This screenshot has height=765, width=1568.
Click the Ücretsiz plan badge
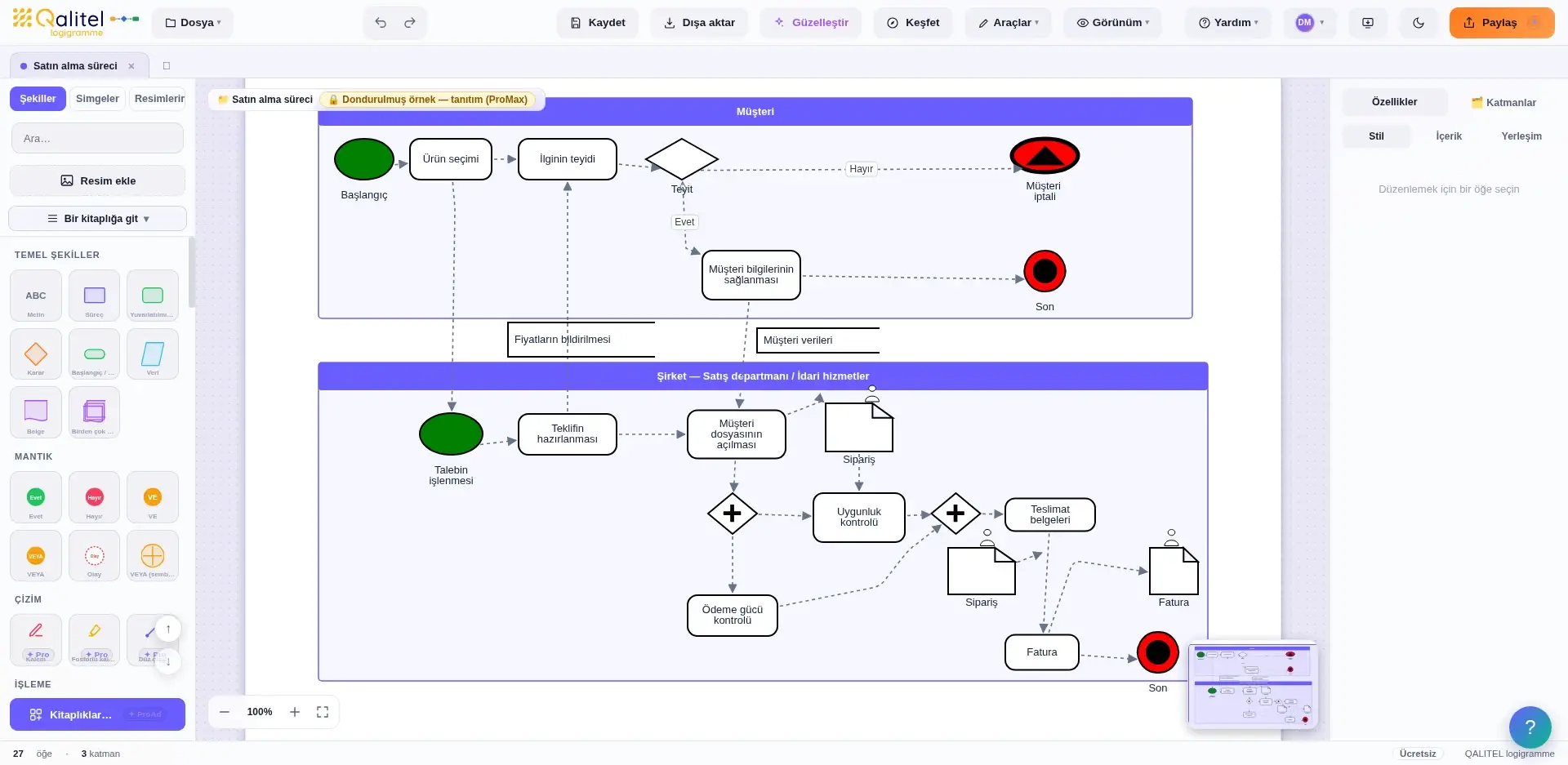click(x=1418, y=754)
